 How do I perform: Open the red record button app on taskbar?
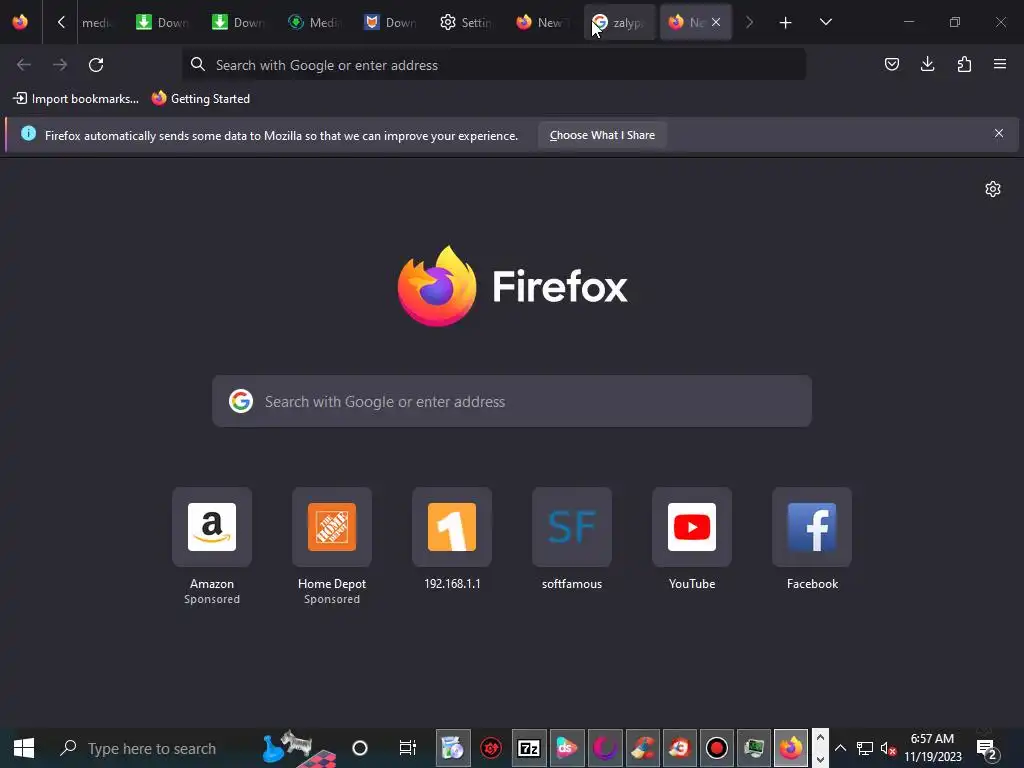[x=716, y=748]
